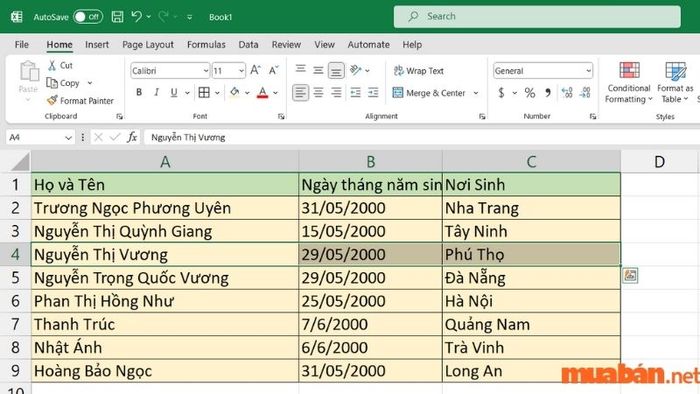700x394 pixels.
Task: Open the Number dialog launcher
Action: 593,116
